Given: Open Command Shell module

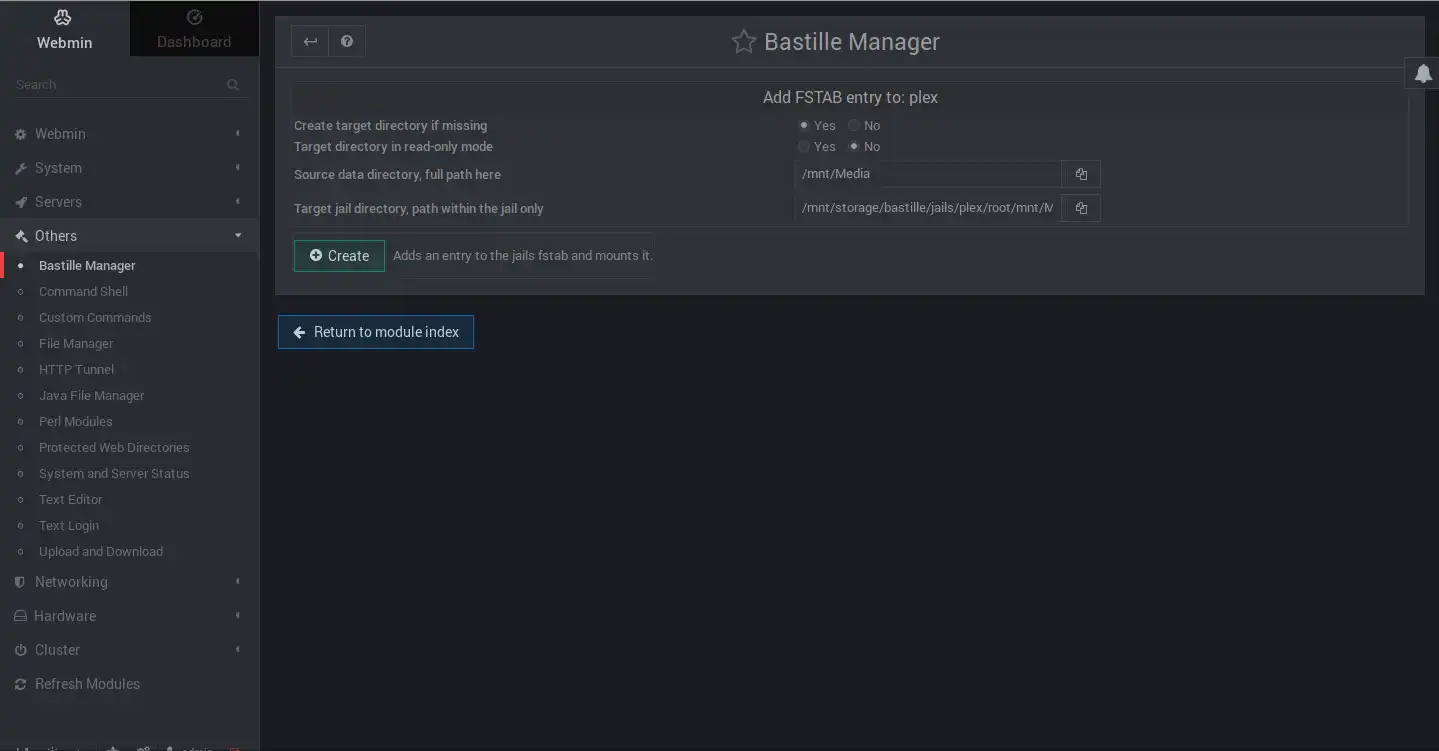Looking at the screenshot, I should point(83,292).
